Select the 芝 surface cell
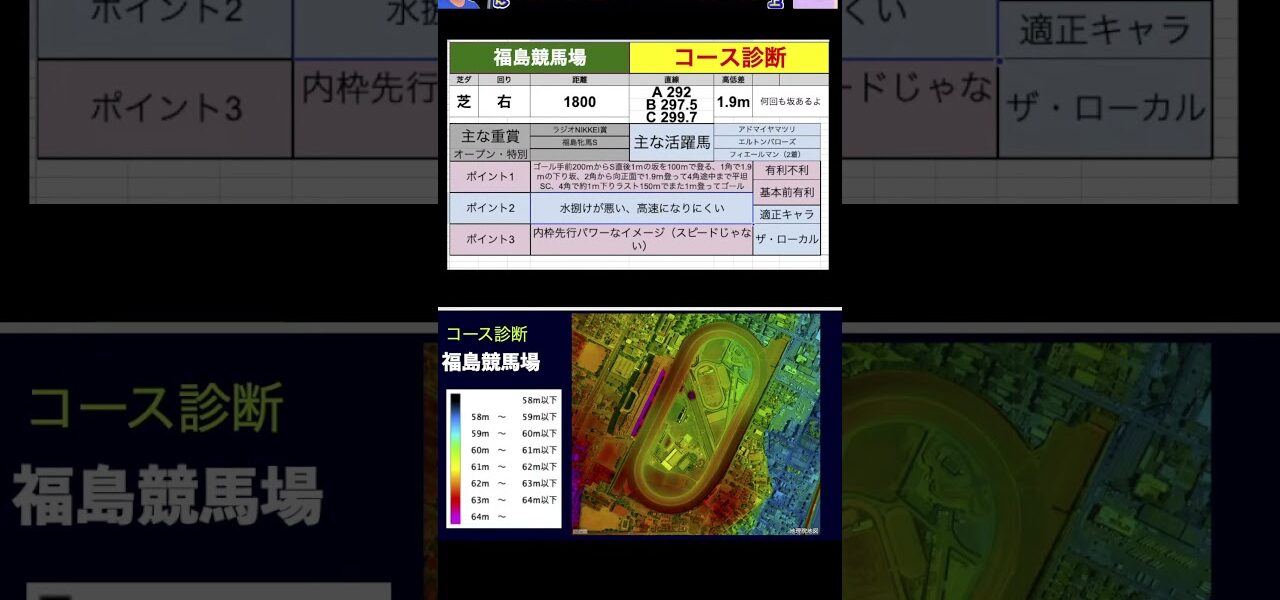This screenshot has height=600, width=1280. click(x=464, y=102)
